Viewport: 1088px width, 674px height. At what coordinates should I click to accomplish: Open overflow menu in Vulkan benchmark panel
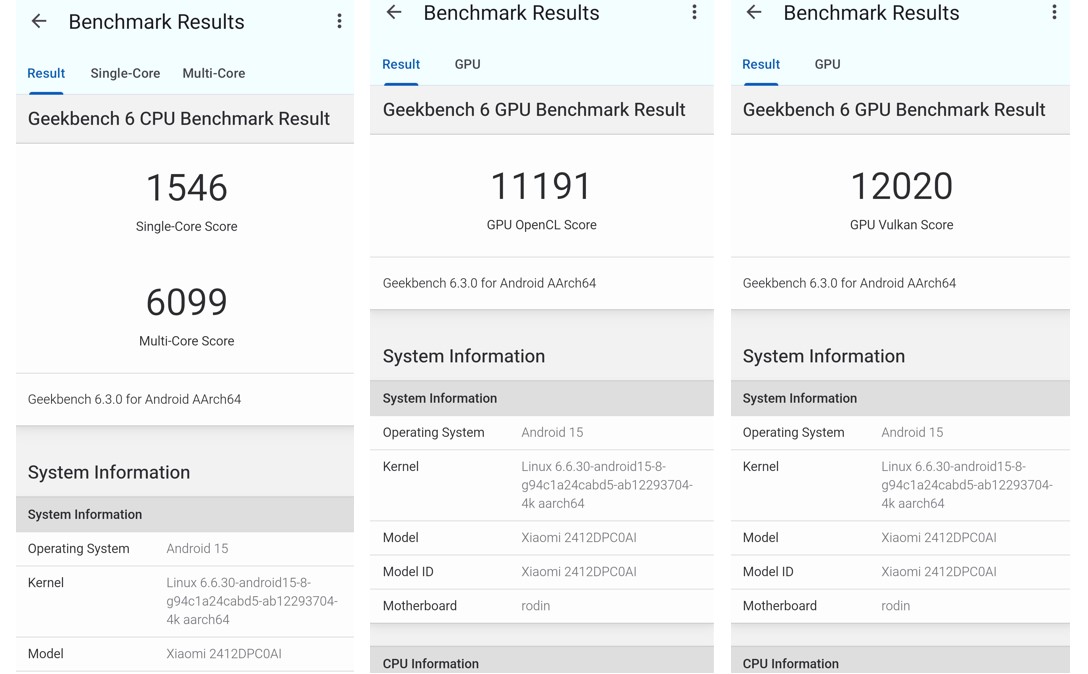point(1054,12)
